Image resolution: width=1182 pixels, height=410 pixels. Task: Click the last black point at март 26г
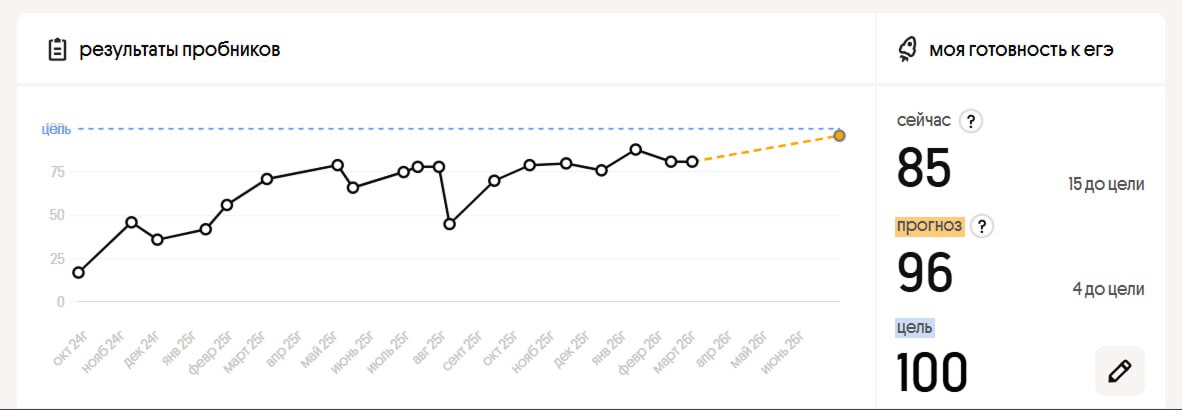click(x=692, y=161)
